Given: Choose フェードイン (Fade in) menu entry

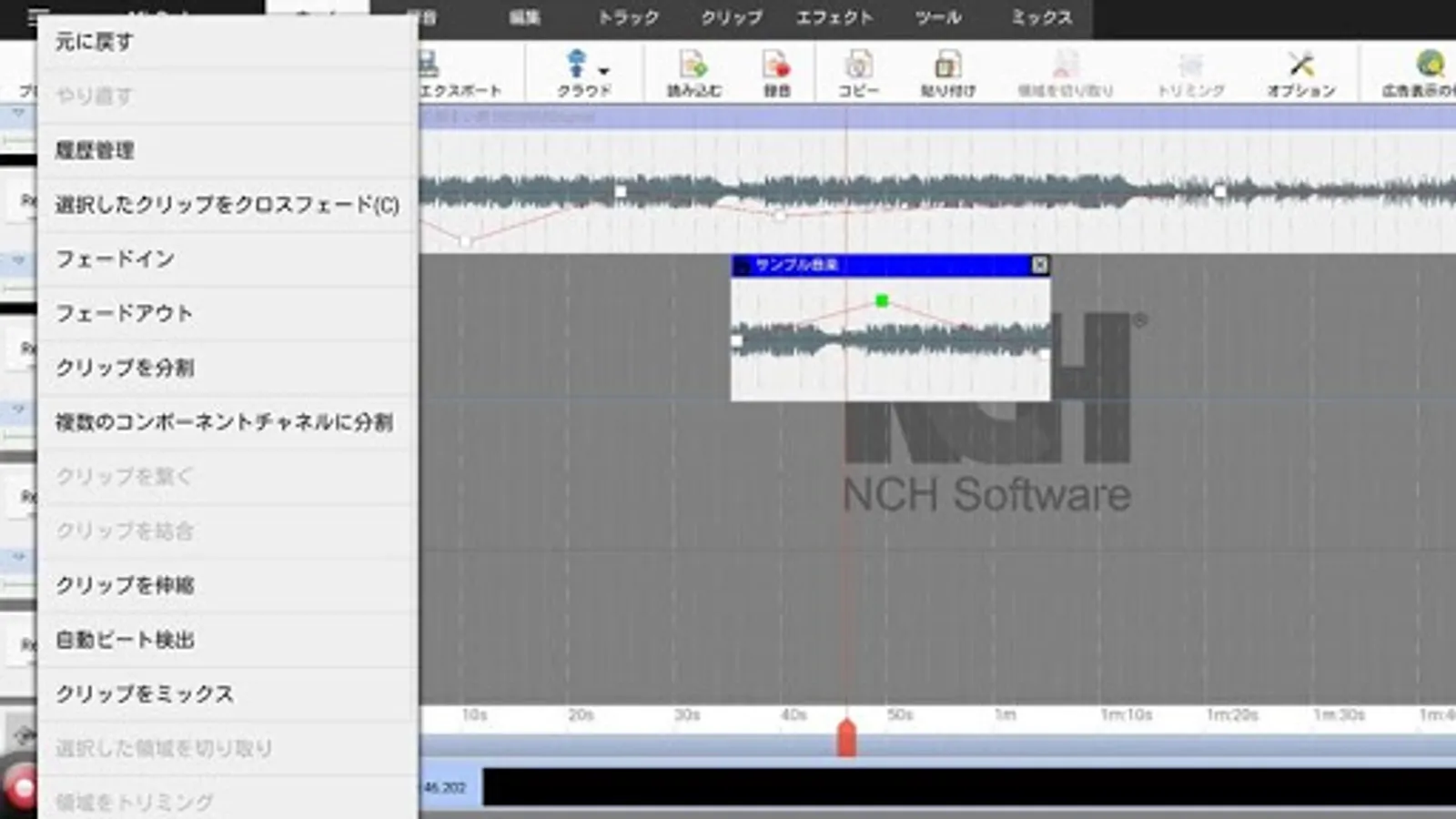Looking at the screenshot, I should pos(227,259).
